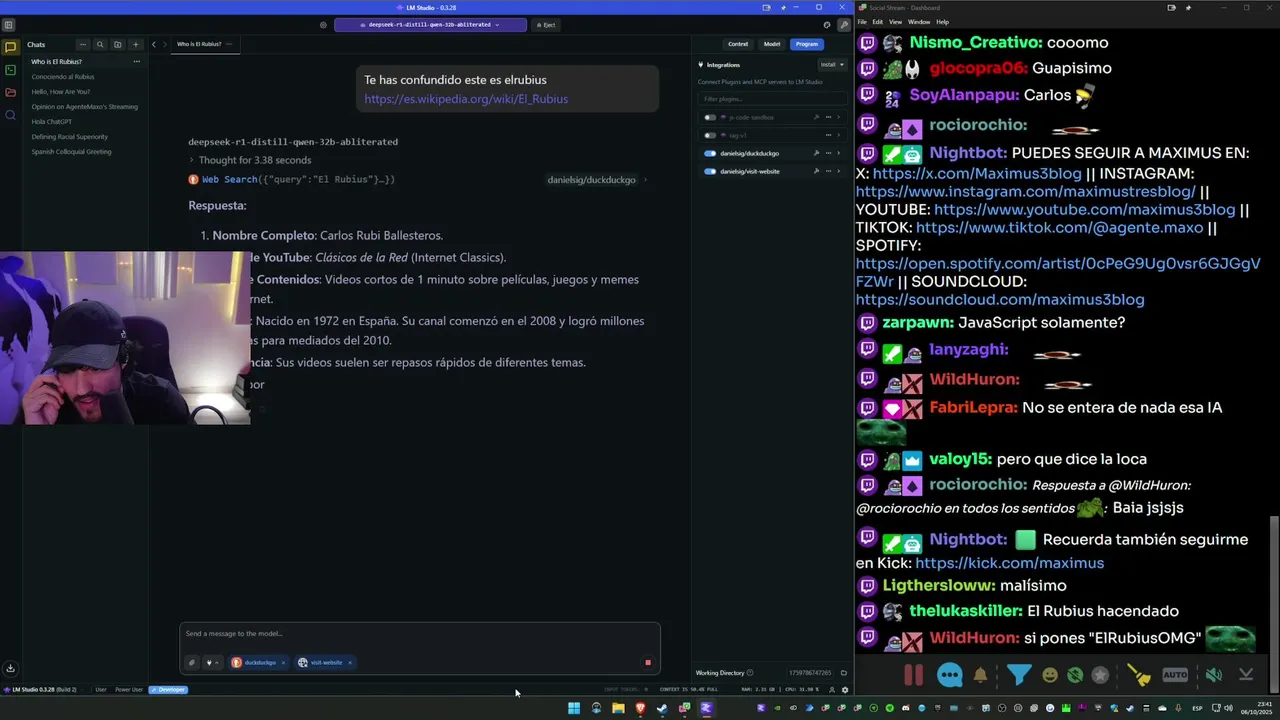Click the notification bell icon in Social Stream
The height and width of the screenshot is (720, 1280).
[x=981, y=675]
